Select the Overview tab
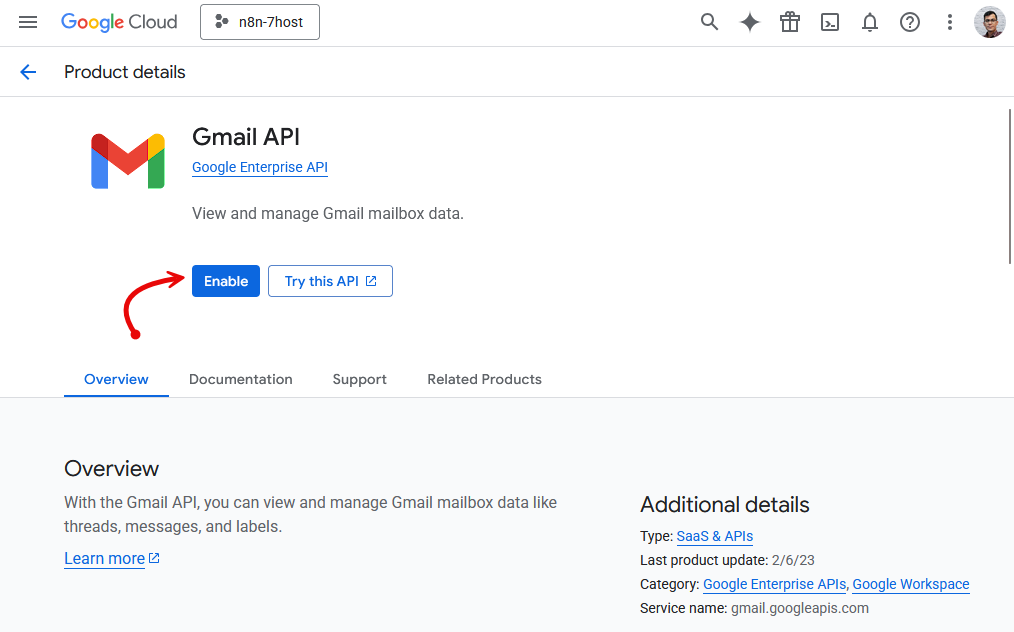 coord(116,379)
